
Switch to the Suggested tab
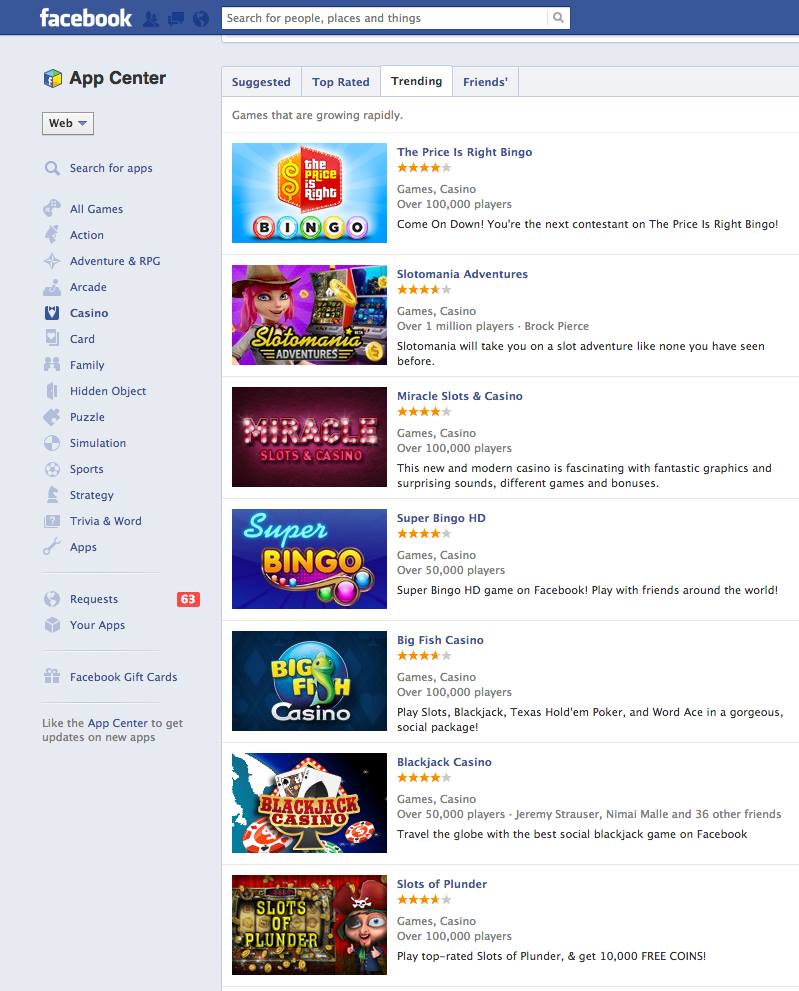[x=261, y=82]
